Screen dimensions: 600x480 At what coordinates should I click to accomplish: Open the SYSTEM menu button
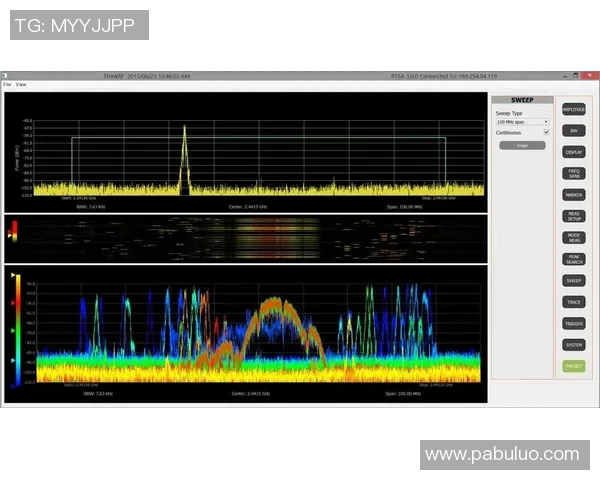coord(574,345)
